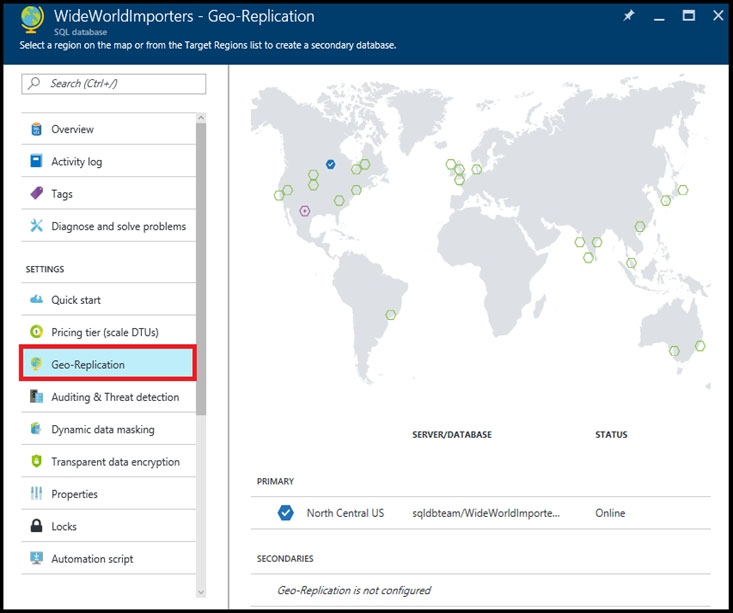Click the Online status text
The image size is (733, 613).
[x=610, y=513]
